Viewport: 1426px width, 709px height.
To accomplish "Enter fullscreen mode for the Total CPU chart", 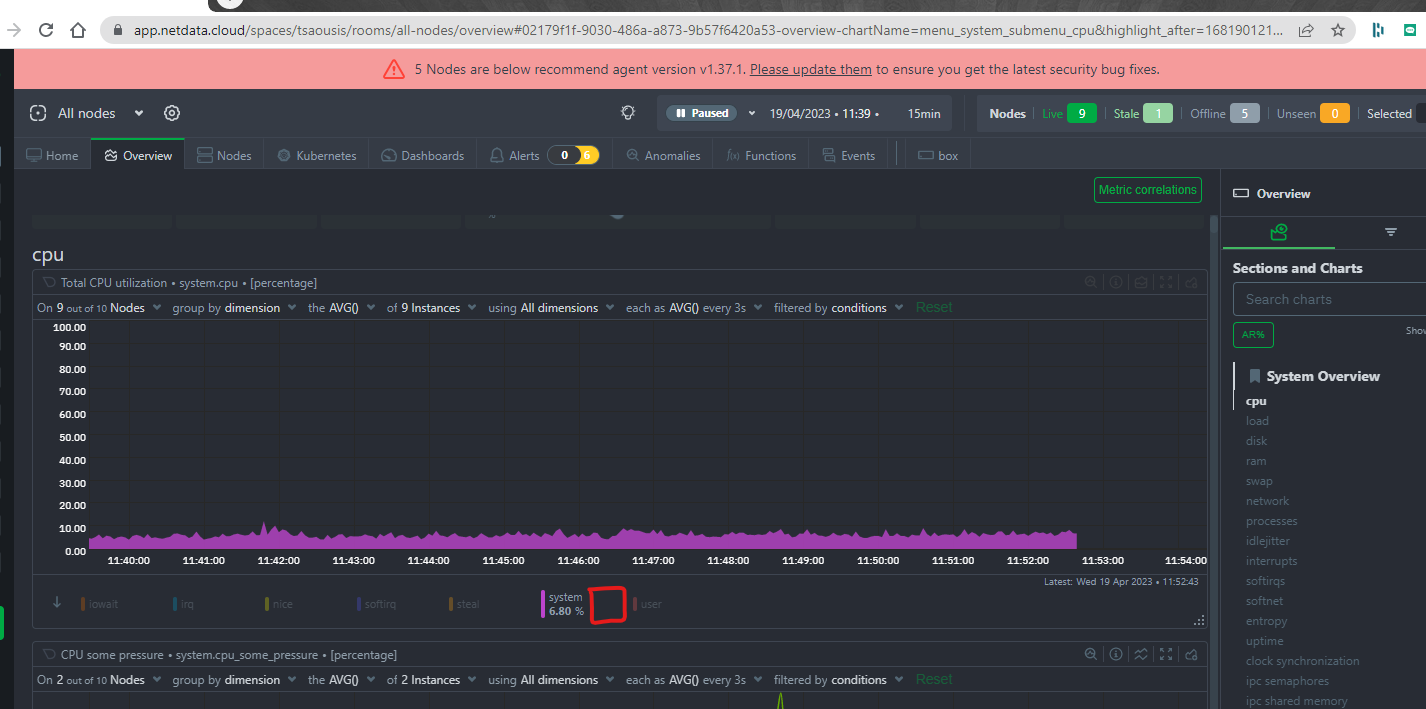I will coord(1165,282).
